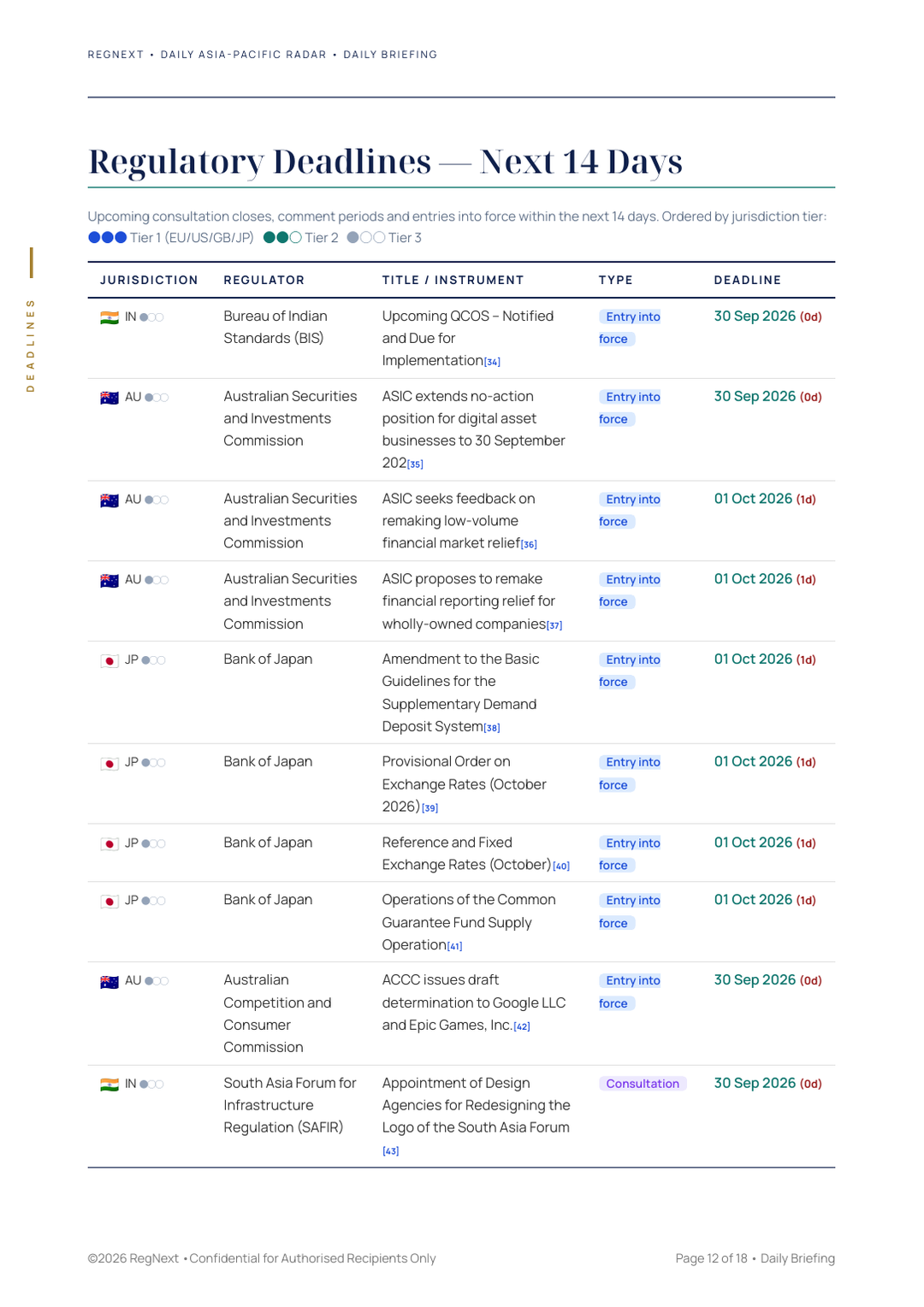Click the 'Provisional Order on Exchange Rates' title
Screen dimensions: 924x1307
tap(465, 784)
